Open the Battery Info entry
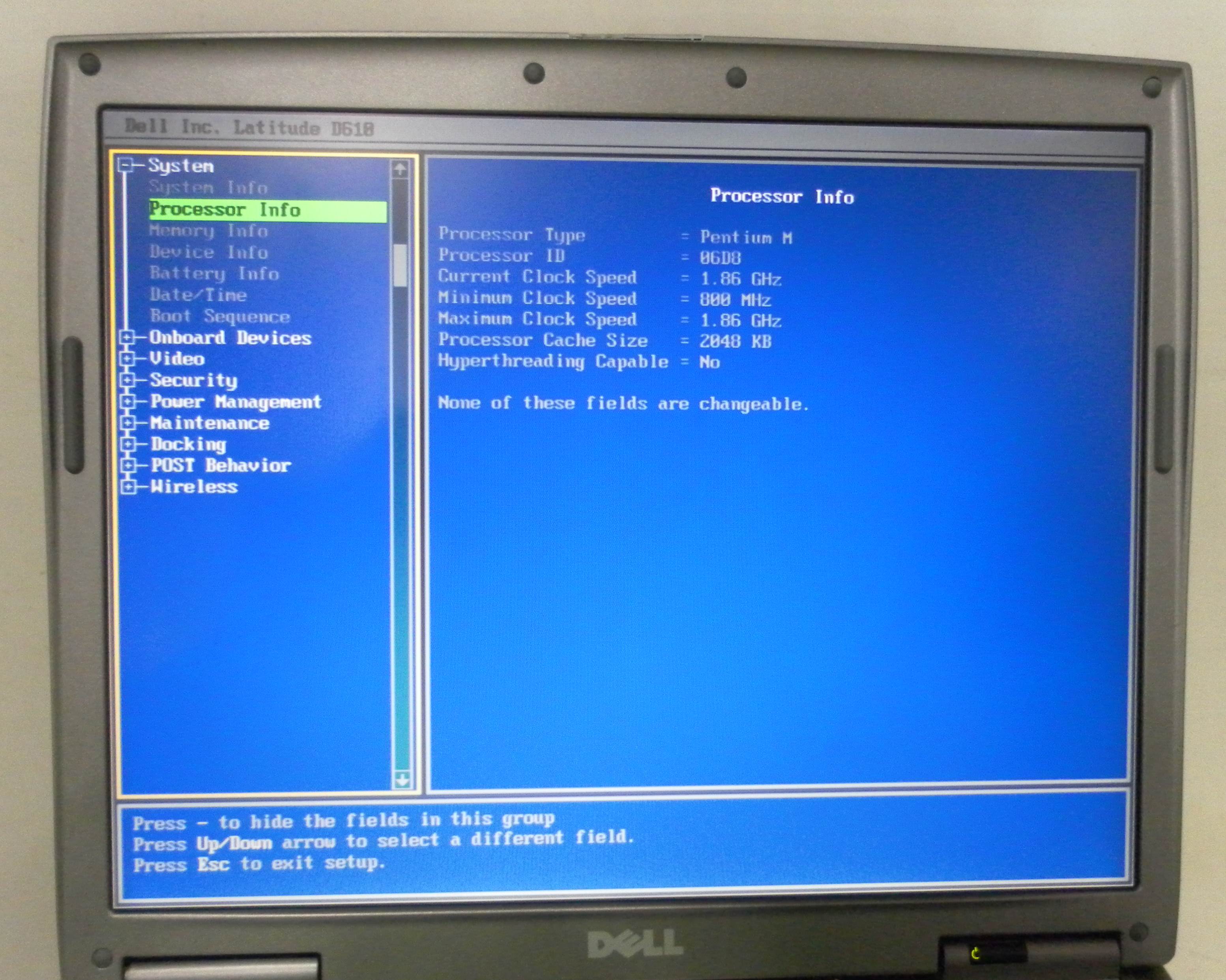 pyautogui.click(x=214, y=274)
